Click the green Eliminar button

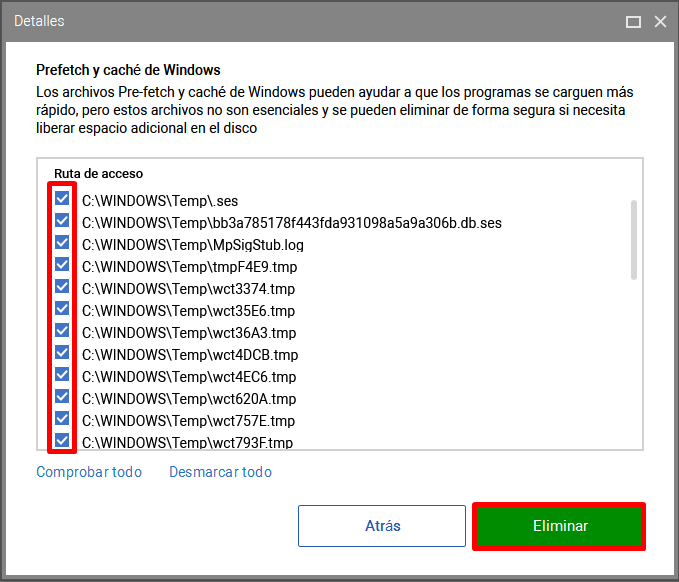click(559, 526)
